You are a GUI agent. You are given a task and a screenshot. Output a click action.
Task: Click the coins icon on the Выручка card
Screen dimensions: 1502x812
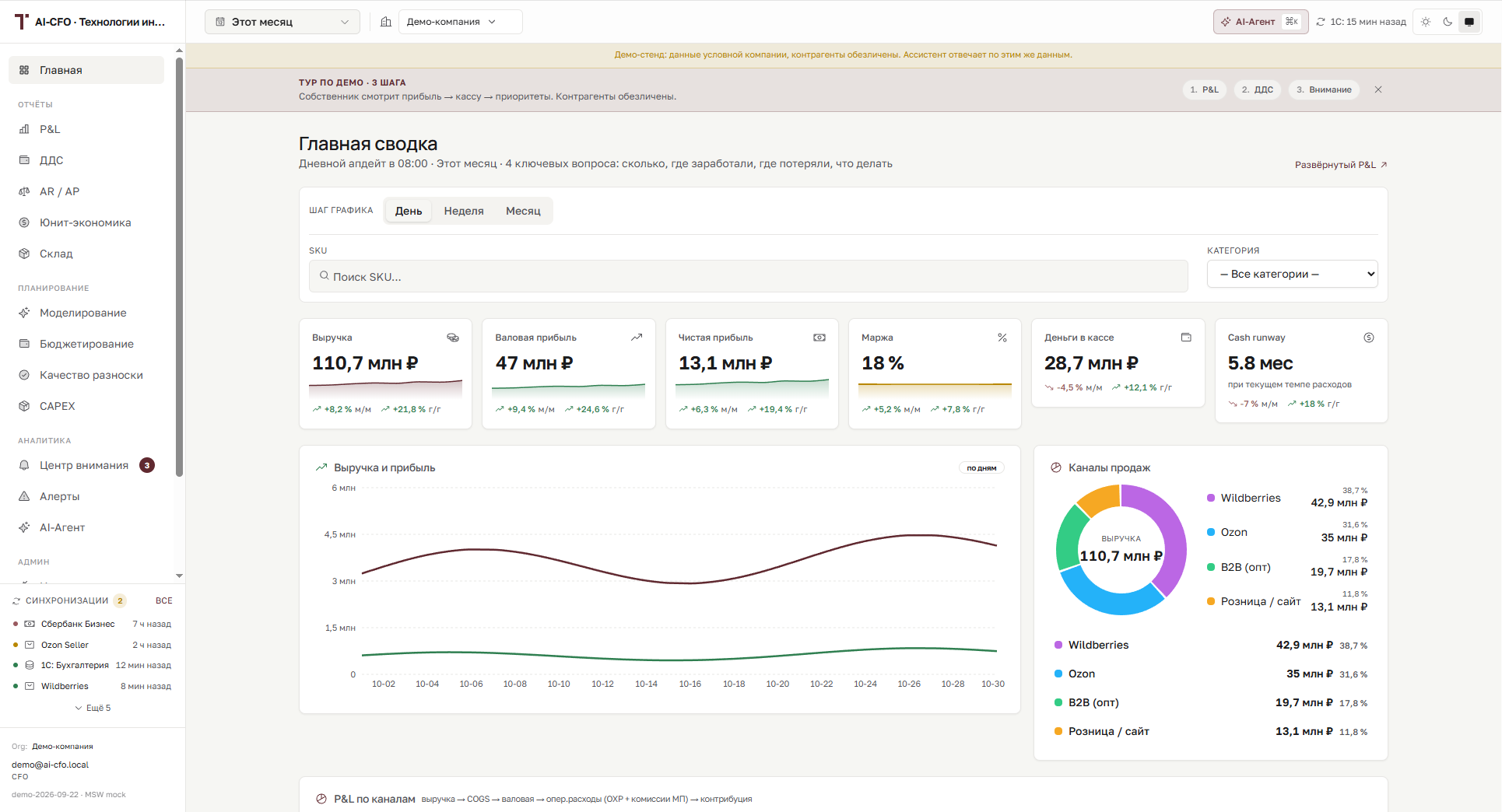(x=453, y=338)
